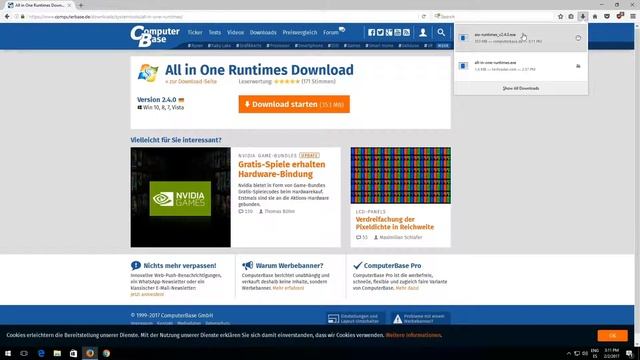Open ComputerBase RSS feed icon
This screenshot has height=360, width=640.
tap(406, 32)
